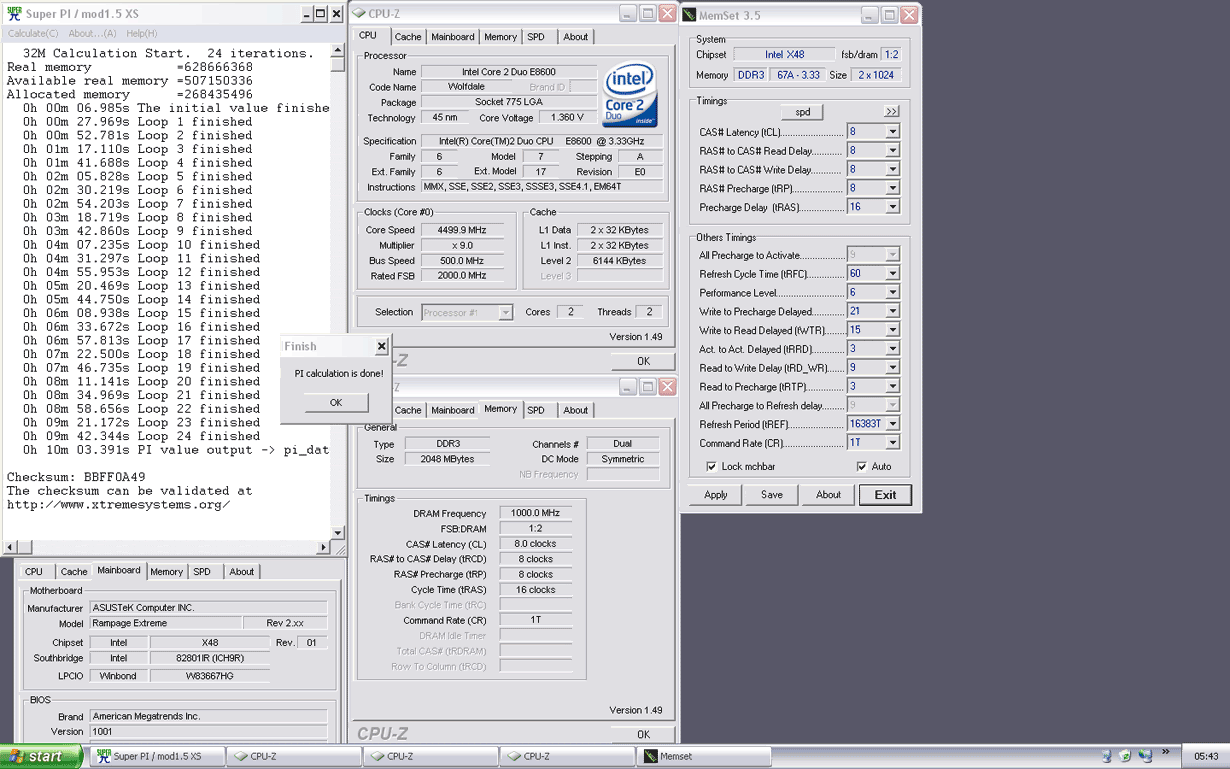Viewport: 1230px width, 769px height.
Task: Switch to Cache tab in the top CPU-Z window
Action: 408,37
